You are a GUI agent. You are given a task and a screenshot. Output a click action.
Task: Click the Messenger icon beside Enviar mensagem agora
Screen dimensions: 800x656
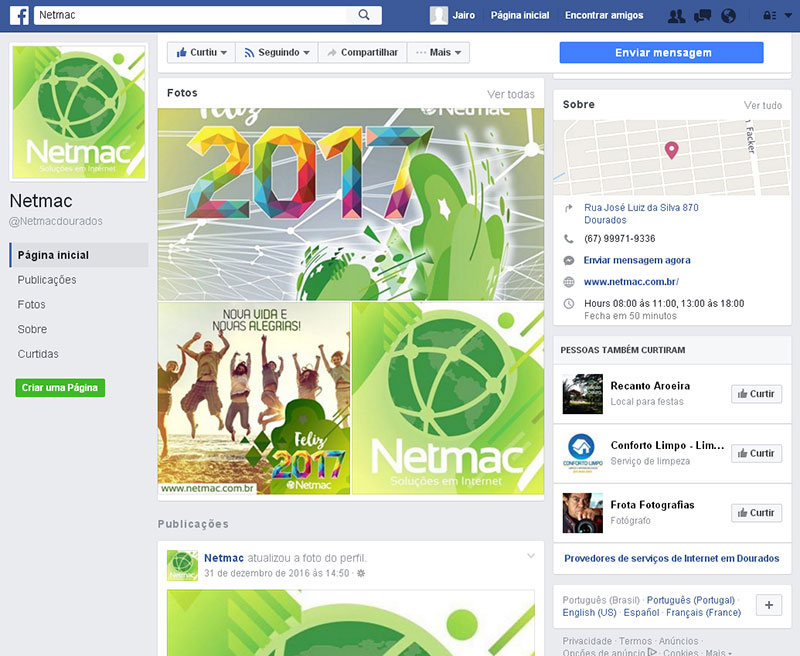click(x=569, y=260)
